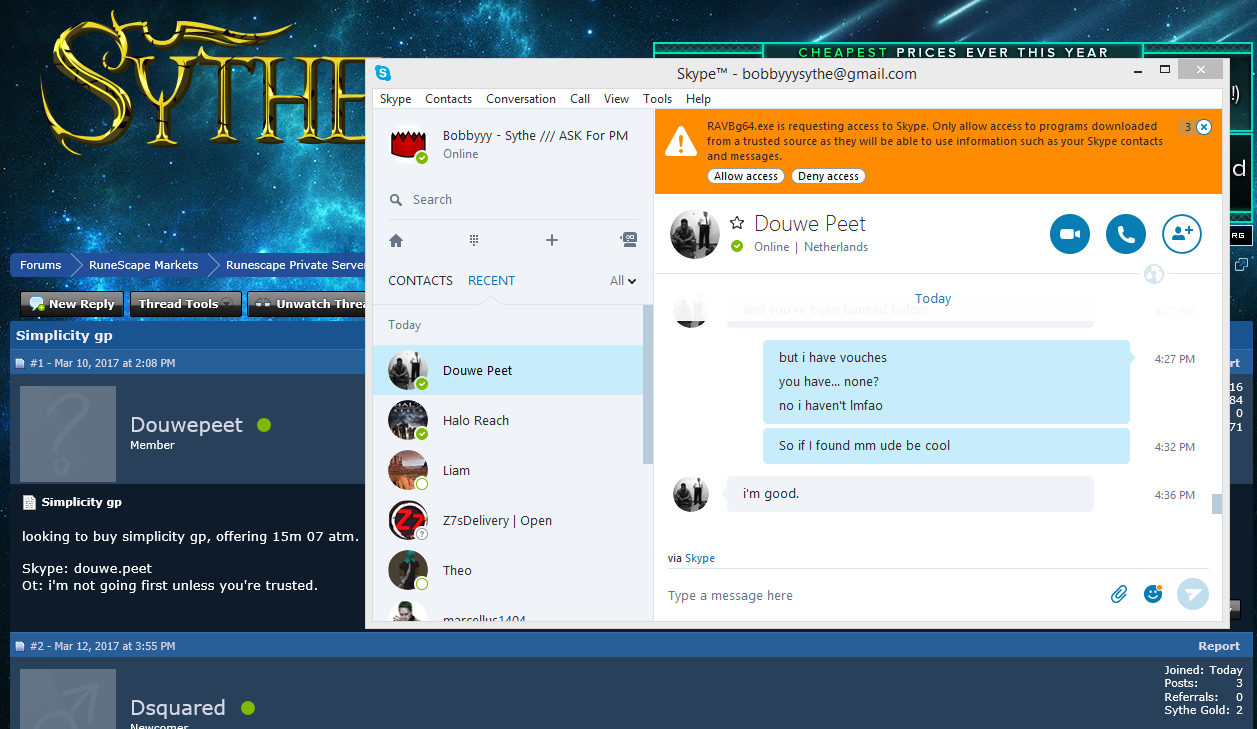This screenshot has height=729, width=1257.
Task: Click Douwepeet's online status dot on forum
Action: pyautogui.click(x=264, y=425)
